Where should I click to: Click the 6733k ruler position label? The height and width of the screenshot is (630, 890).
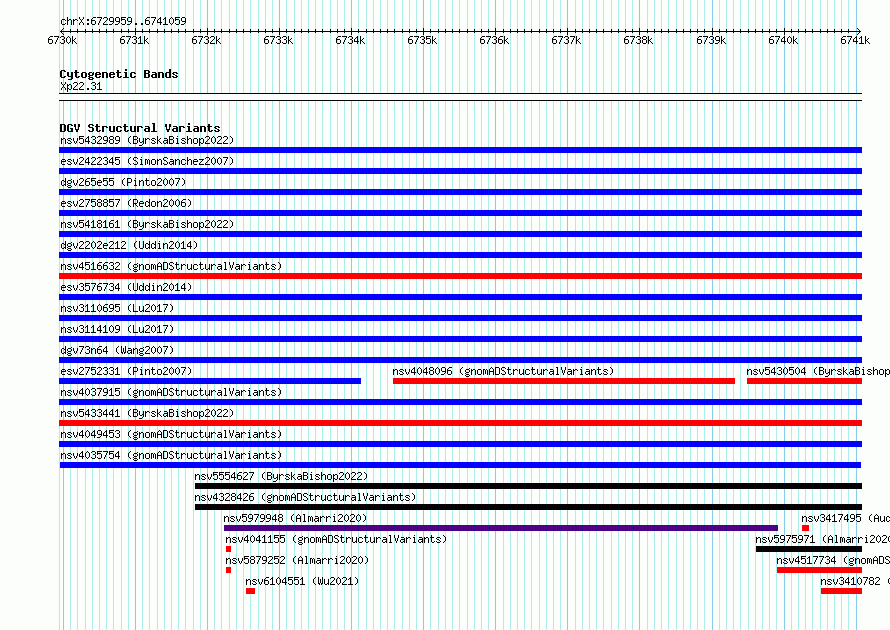(x=278, y=40)
